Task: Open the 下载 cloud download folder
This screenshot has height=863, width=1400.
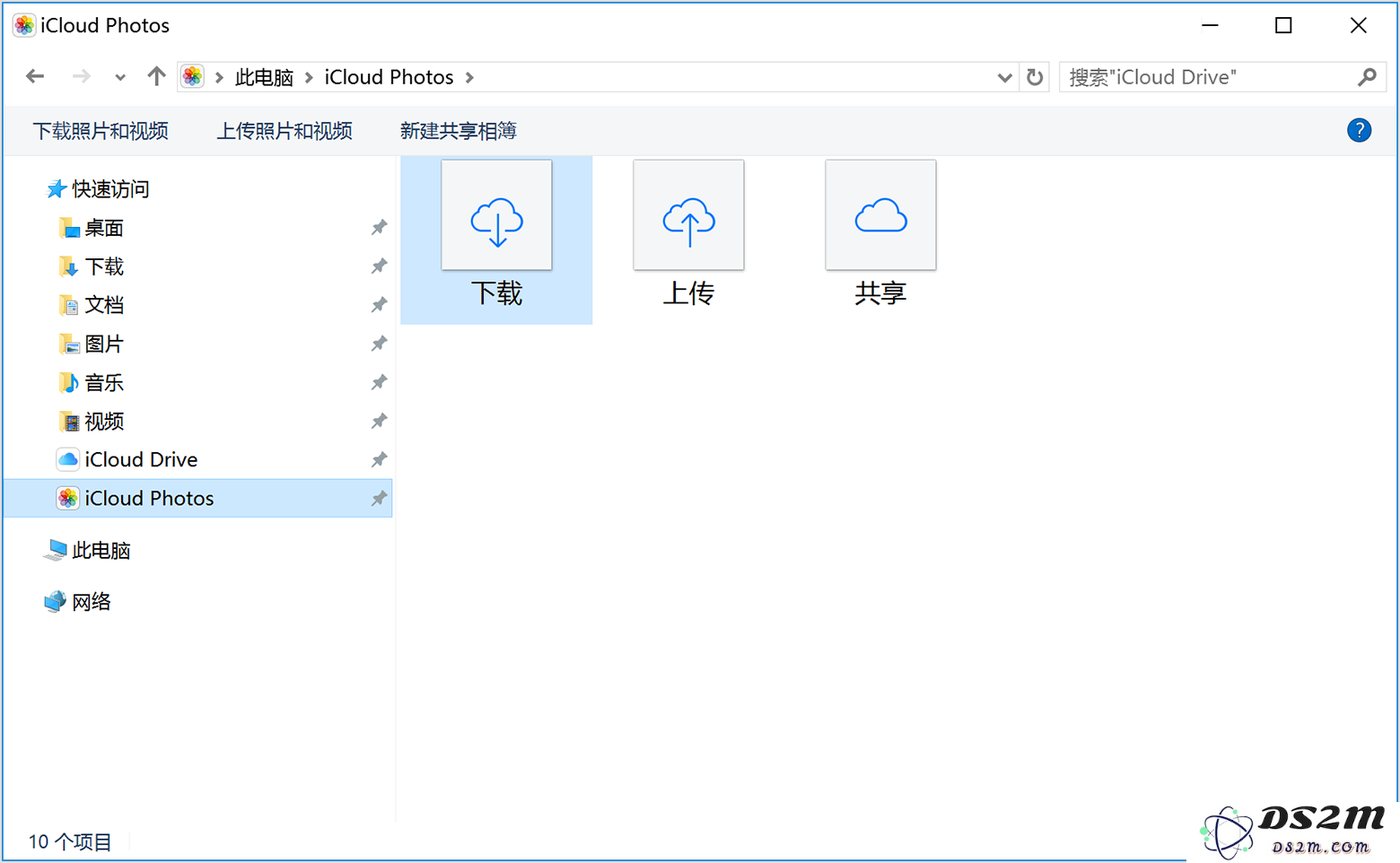Action: (496, 239)
